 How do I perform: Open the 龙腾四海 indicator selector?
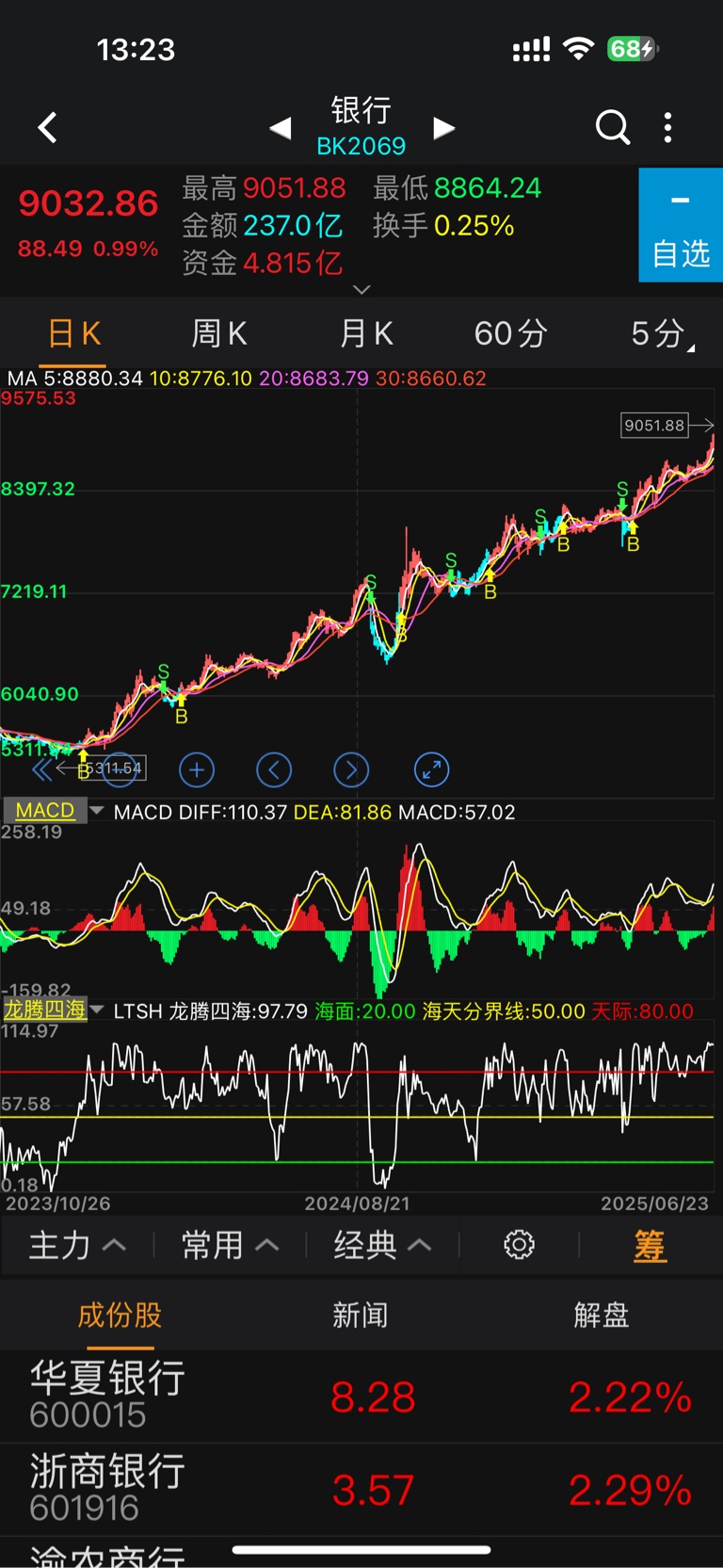[x=54, y=1010]
